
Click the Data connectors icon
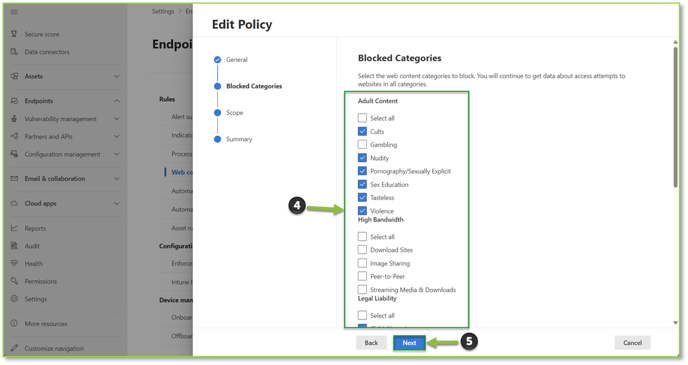pyautogui.click(x=14, y=52)
